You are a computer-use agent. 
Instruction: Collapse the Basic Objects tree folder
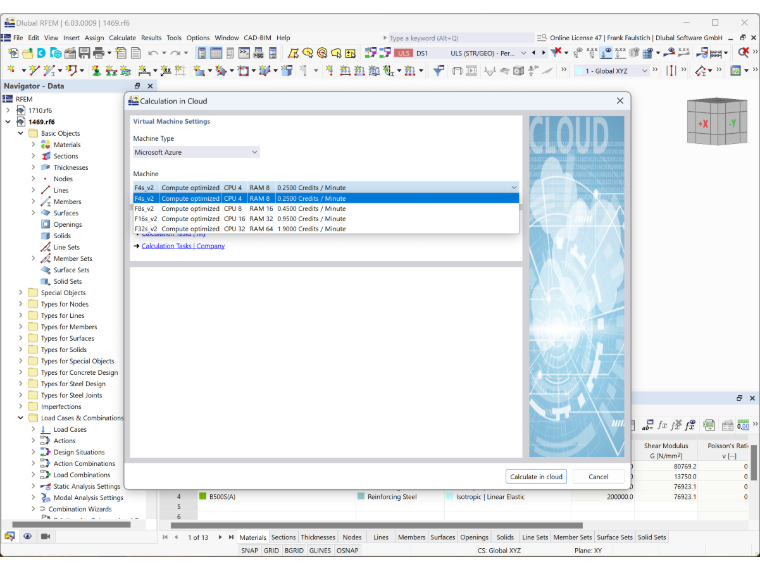[20, 133]
